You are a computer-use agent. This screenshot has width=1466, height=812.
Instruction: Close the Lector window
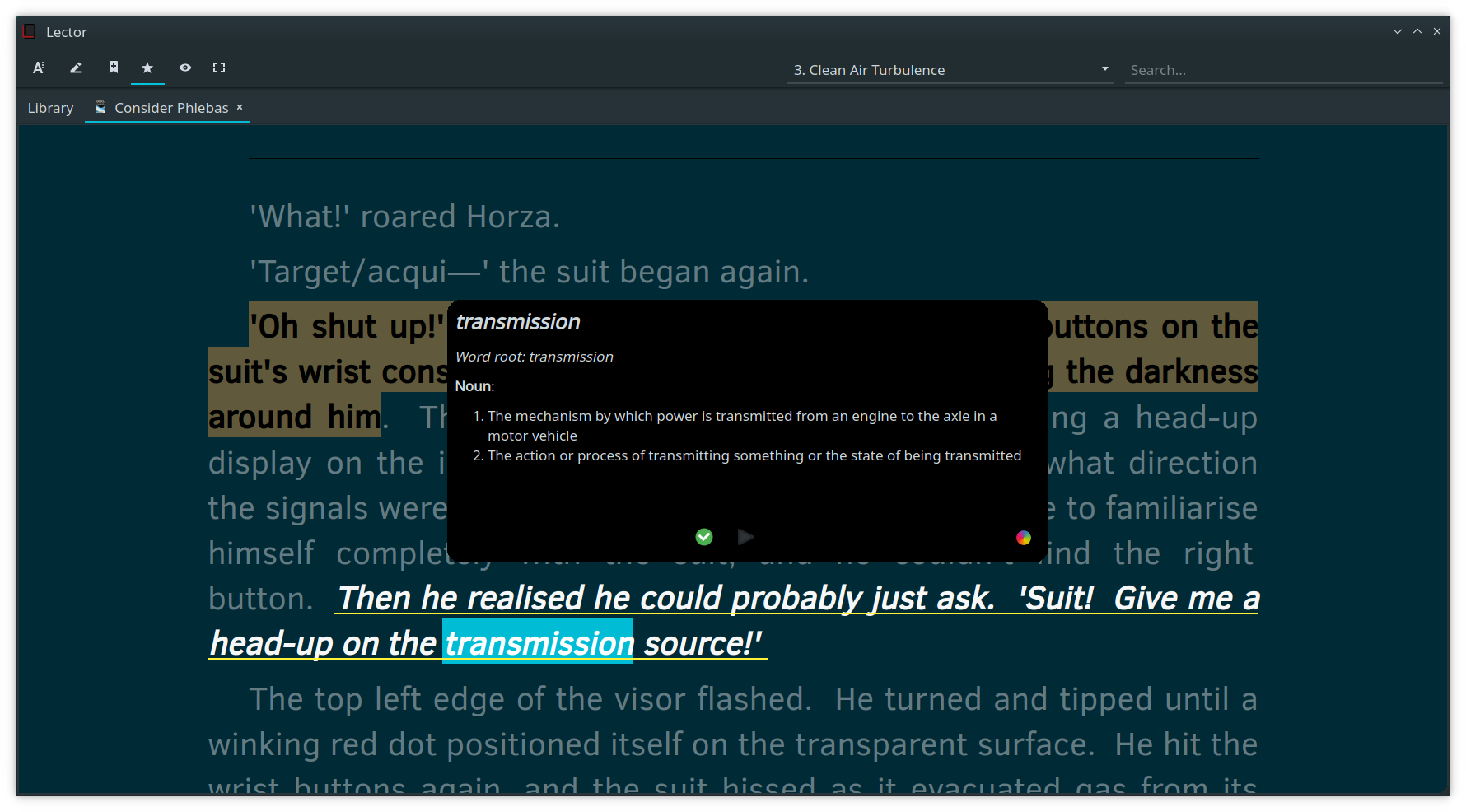click(x=1437, y=31)
